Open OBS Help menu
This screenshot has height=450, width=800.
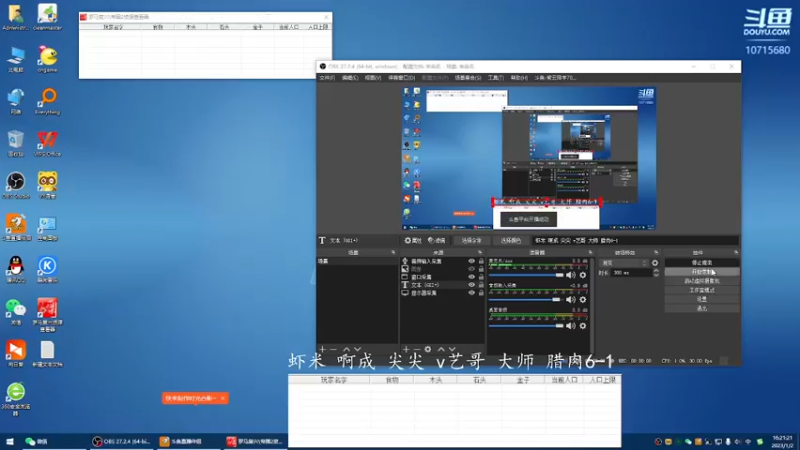[519, 78]
